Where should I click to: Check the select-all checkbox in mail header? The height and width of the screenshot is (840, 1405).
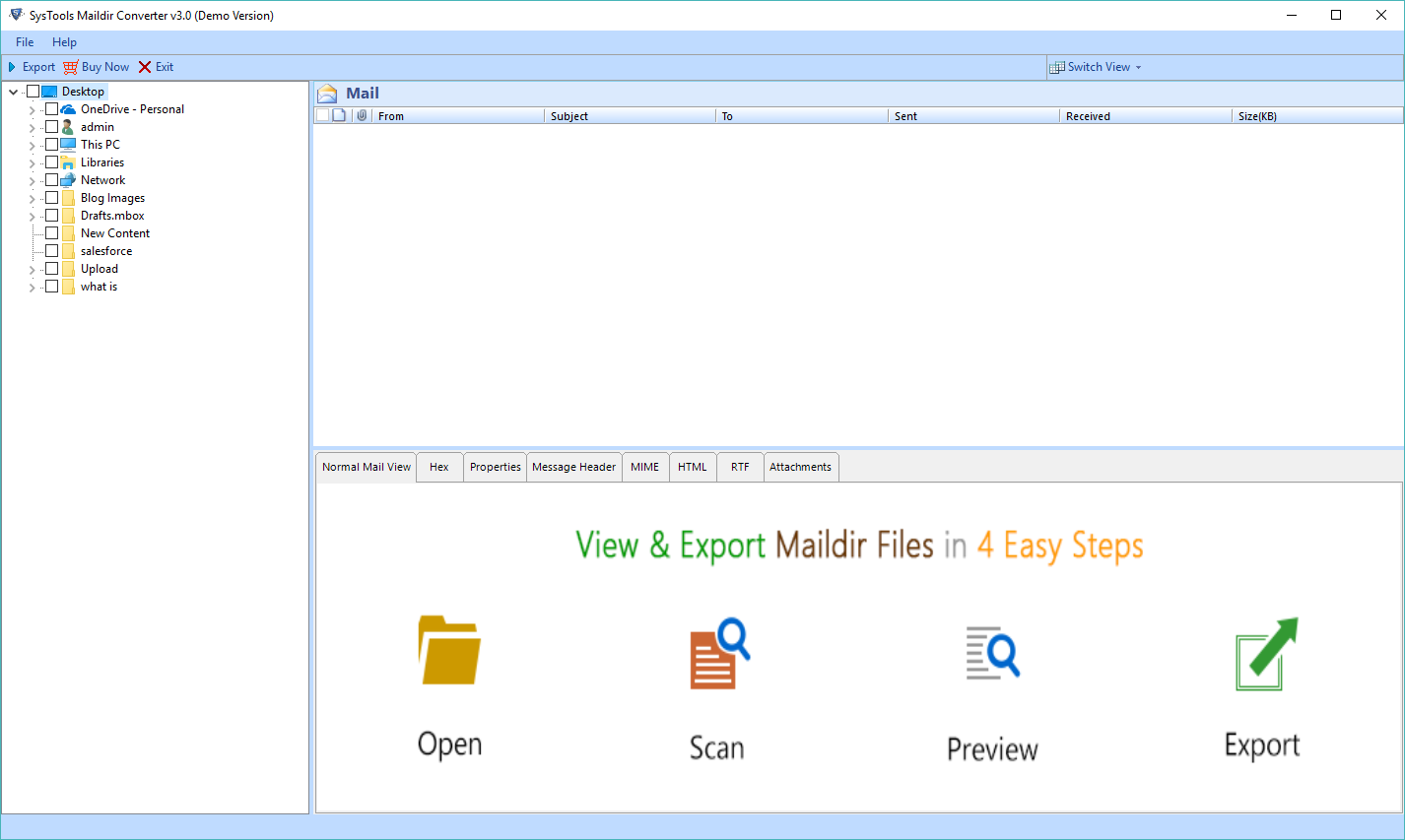pyautogui.click(x=322, y=115)
